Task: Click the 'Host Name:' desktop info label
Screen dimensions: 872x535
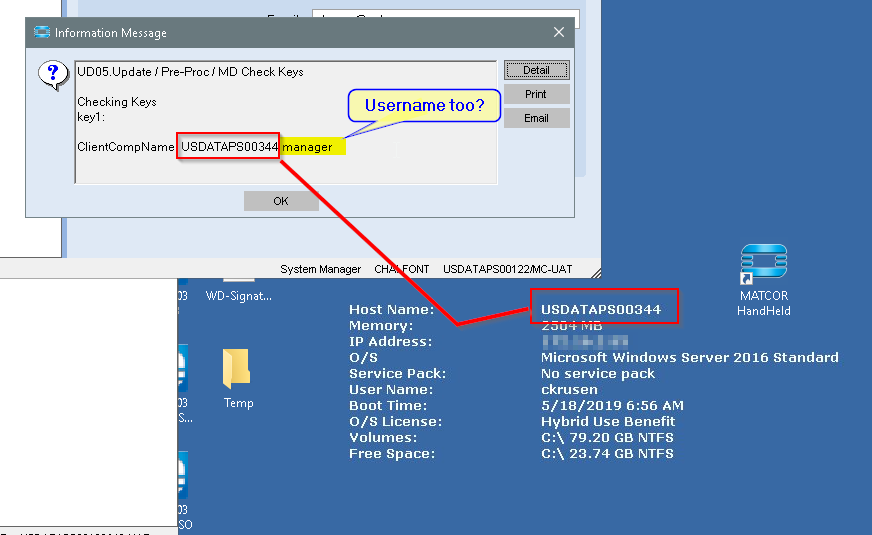Action: [x=392, y=310]
